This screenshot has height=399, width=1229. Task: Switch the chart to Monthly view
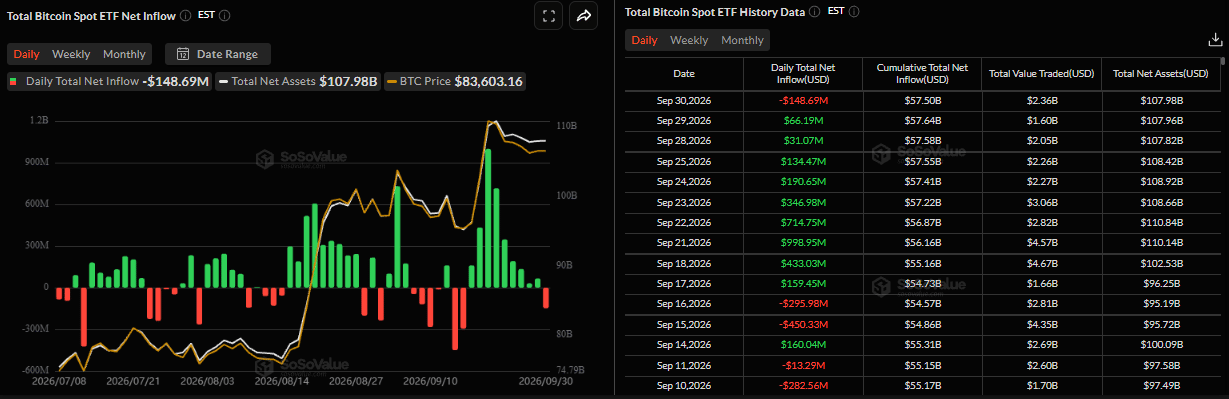tap(125, 54)
